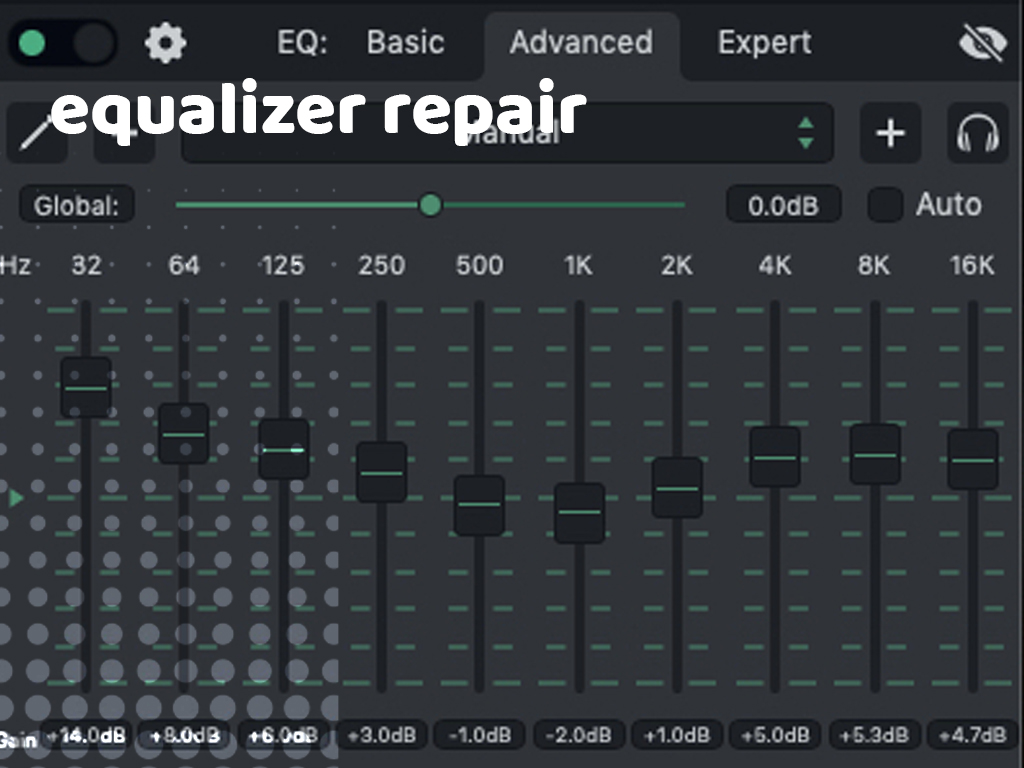This screenshot has height=768, width=1024.
Task: Select the Advanced EQ tab
Action: [581, 43]
